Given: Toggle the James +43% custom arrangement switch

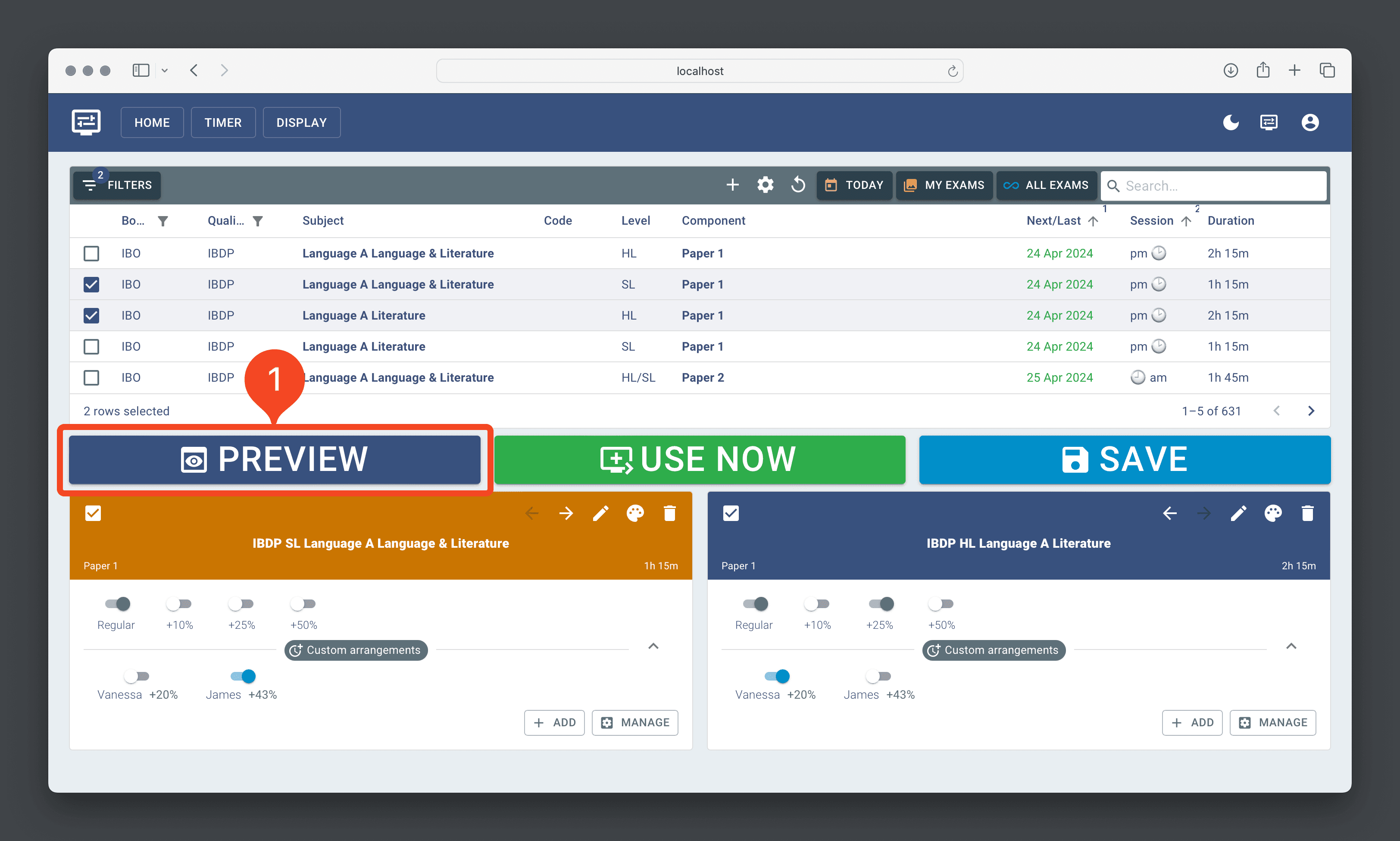Looking at the screenshot, I should (244, 675).
